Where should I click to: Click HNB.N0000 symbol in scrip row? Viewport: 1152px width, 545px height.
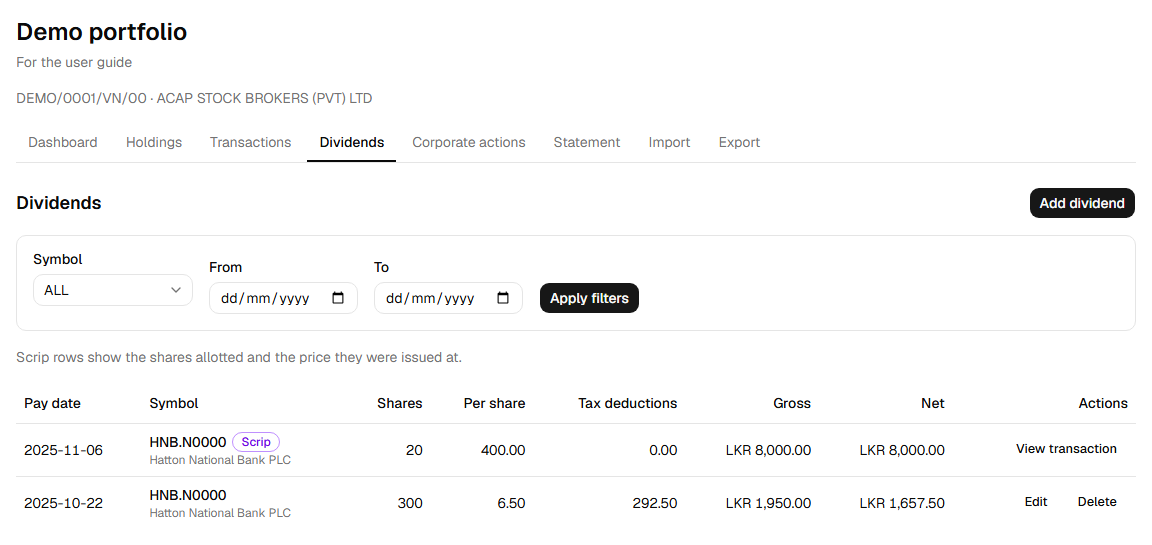coord(187,442)
